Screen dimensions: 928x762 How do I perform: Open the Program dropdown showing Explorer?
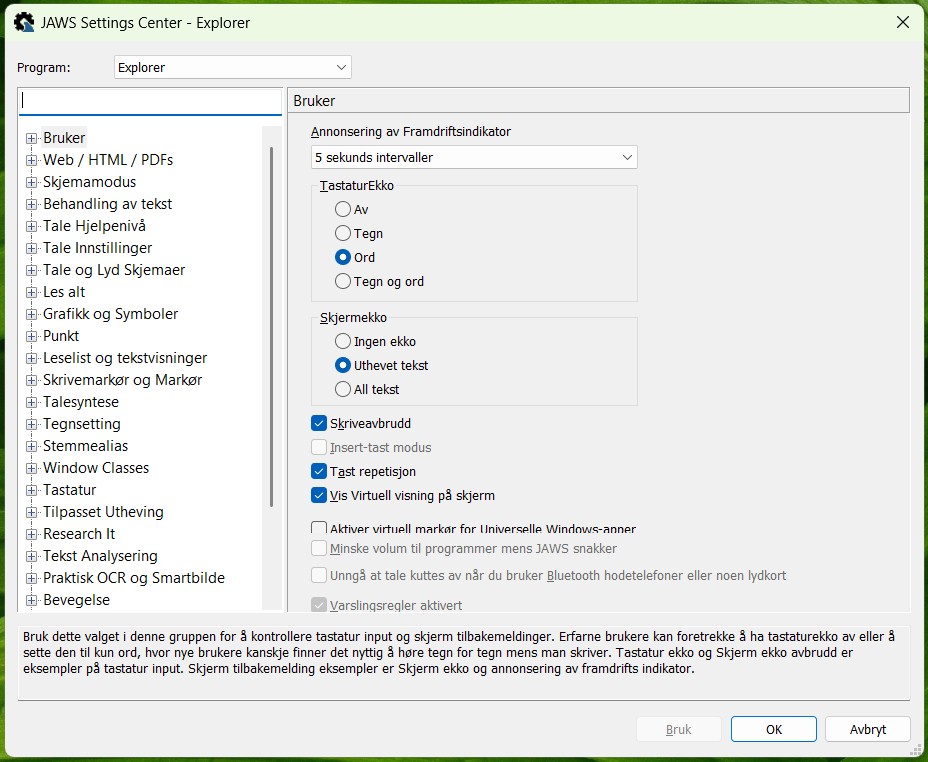click(x=233, y=67)
